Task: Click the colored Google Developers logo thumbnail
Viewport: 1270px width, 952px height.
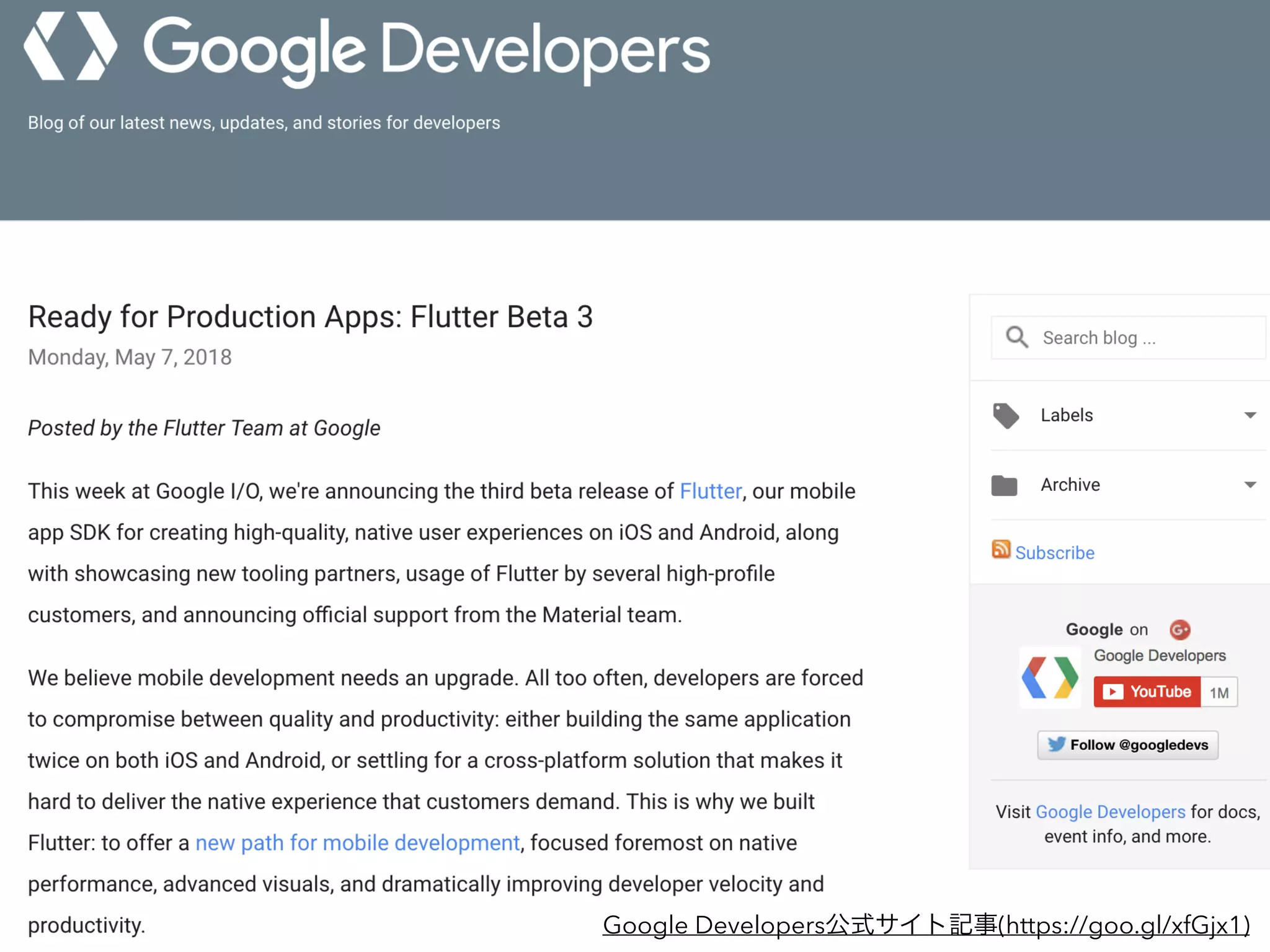Action: [x=1050, y=677]
